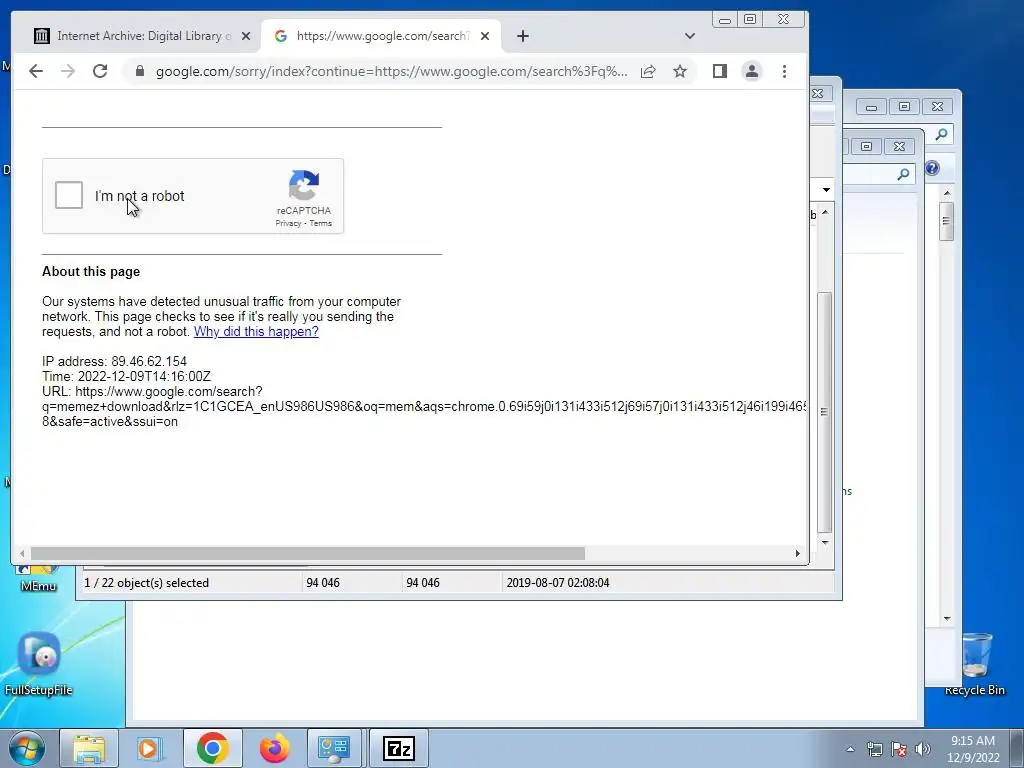Click the horizontal scrollbar left arrow

pos(22,553)
